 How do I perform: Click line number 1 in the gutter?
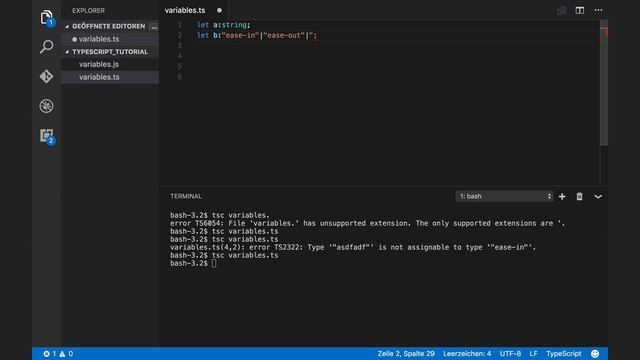(x=180, y=25)
